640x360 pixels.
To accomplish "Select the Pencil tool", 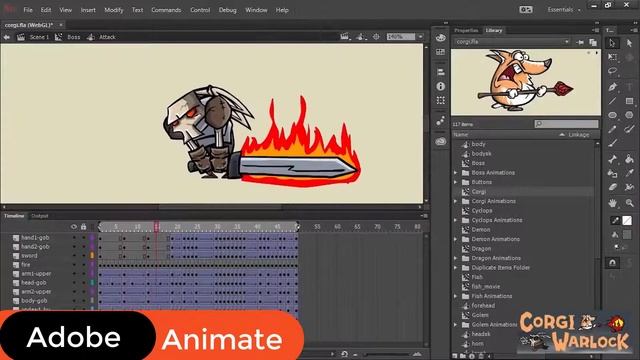I will pos(612,129).
